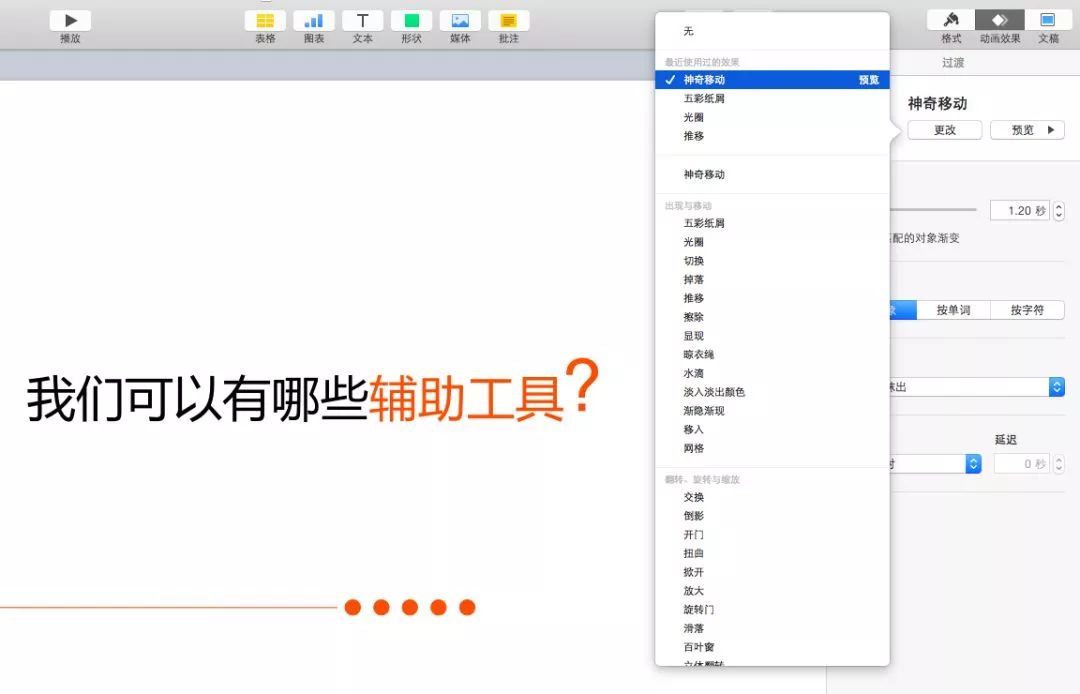
Task: Click the Play (播放) slideshow icon
Action: point(70,20)
